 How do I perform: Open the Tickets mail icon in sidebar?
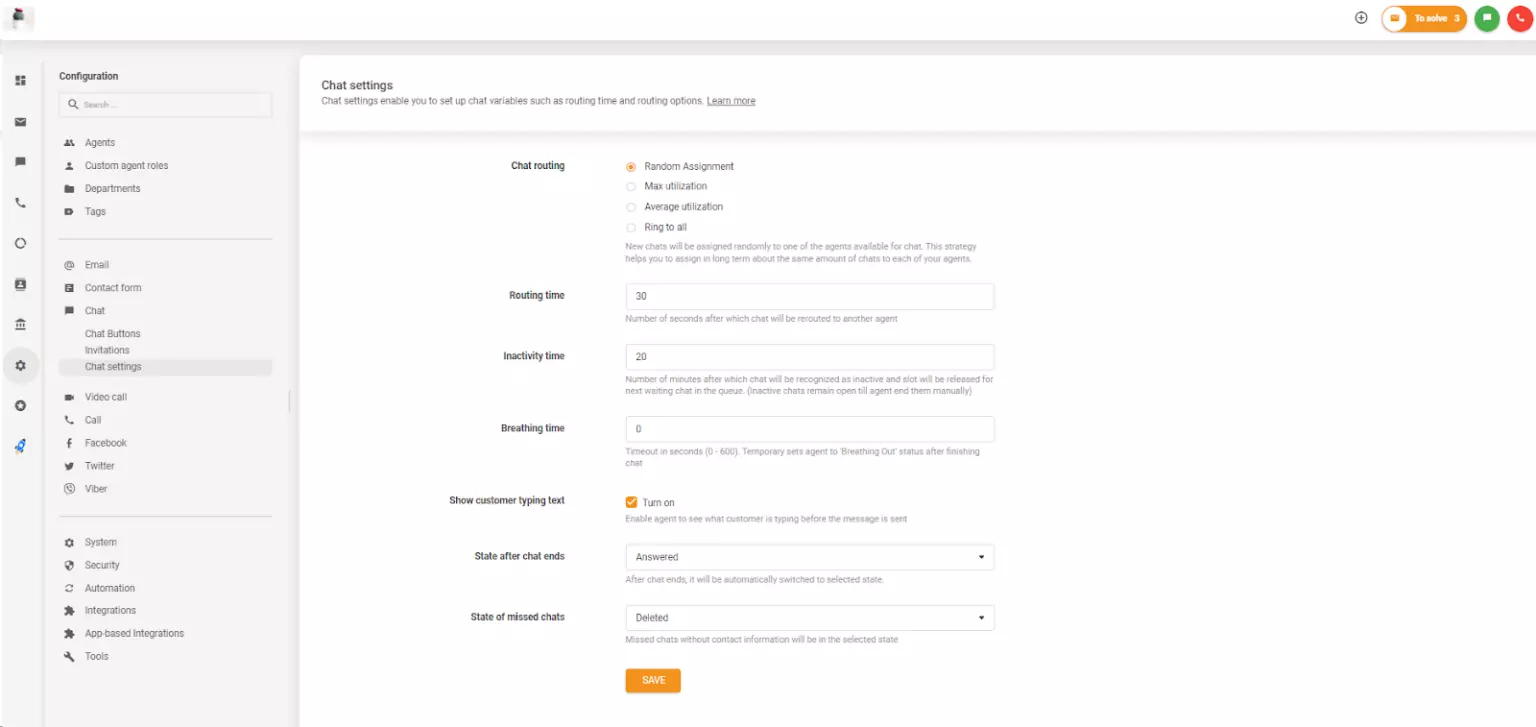pyautogui.click(x=20, y=121)
